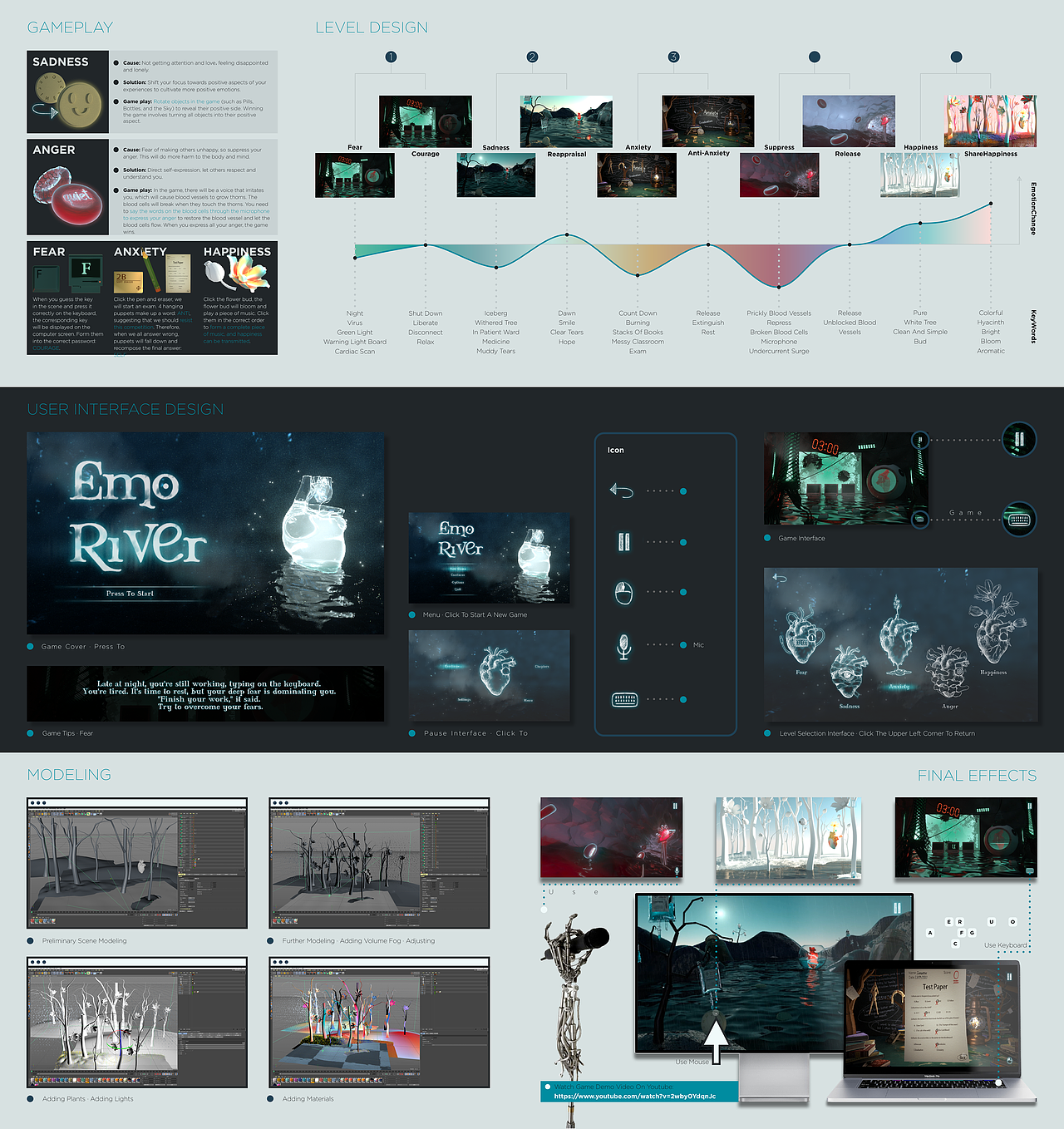Click the pause icon on the laptop screen
The width and height of the screenshot is (1064, 1129).
pyautogui.click(x=1009, y=978)
